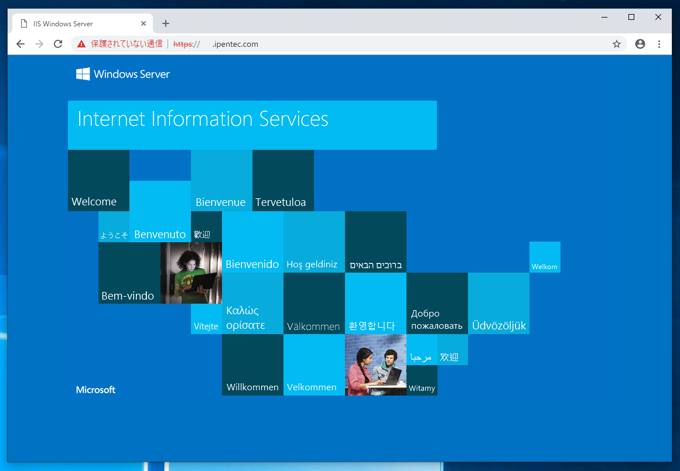680x471 pixels.
Task: Click the Καλώς ορίσατε tile
Action: [x=252, y=304]
